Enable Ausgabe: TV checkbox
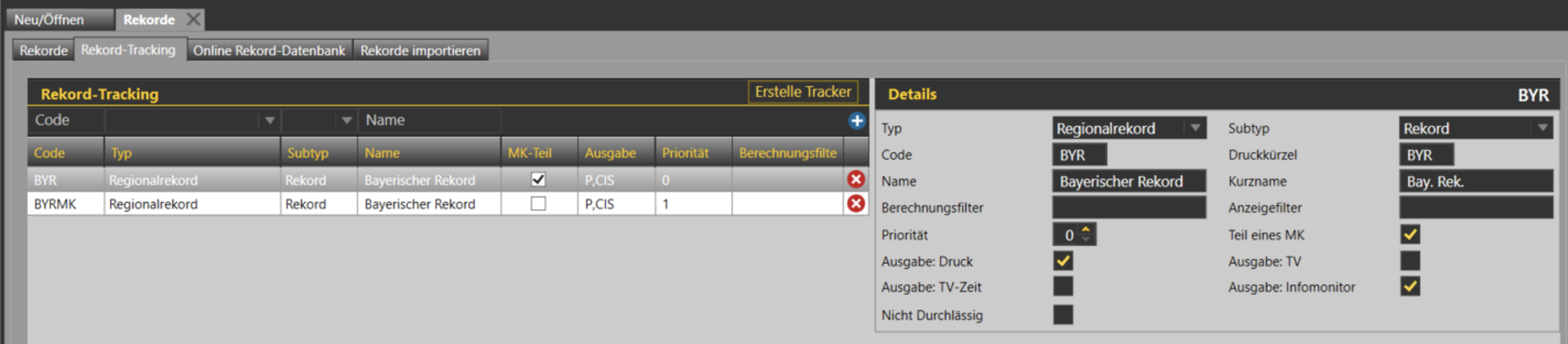 (x=1410, y=261)
